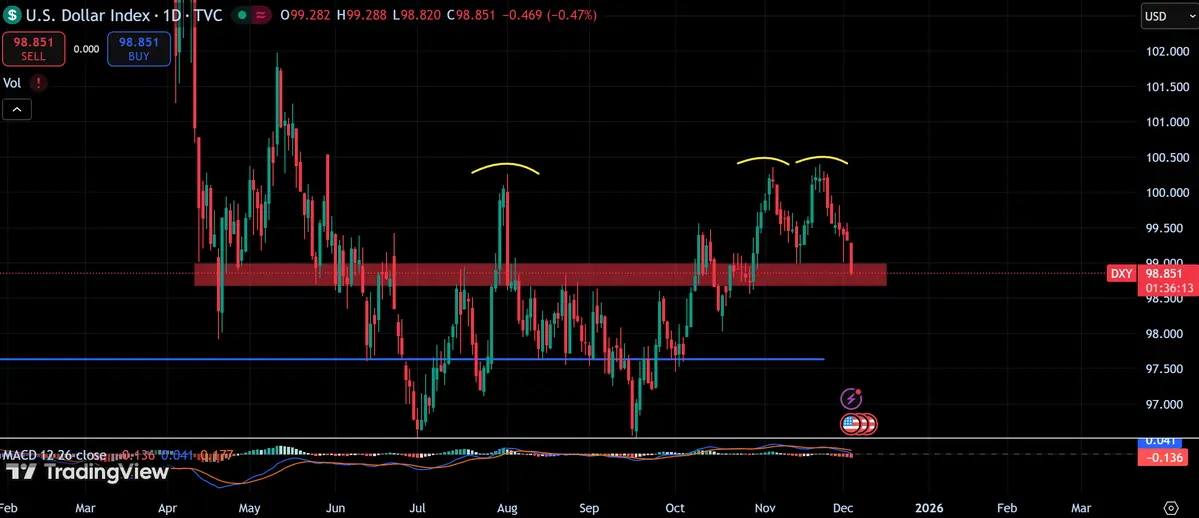Click the Sep label on time axis

click(589, 507)
